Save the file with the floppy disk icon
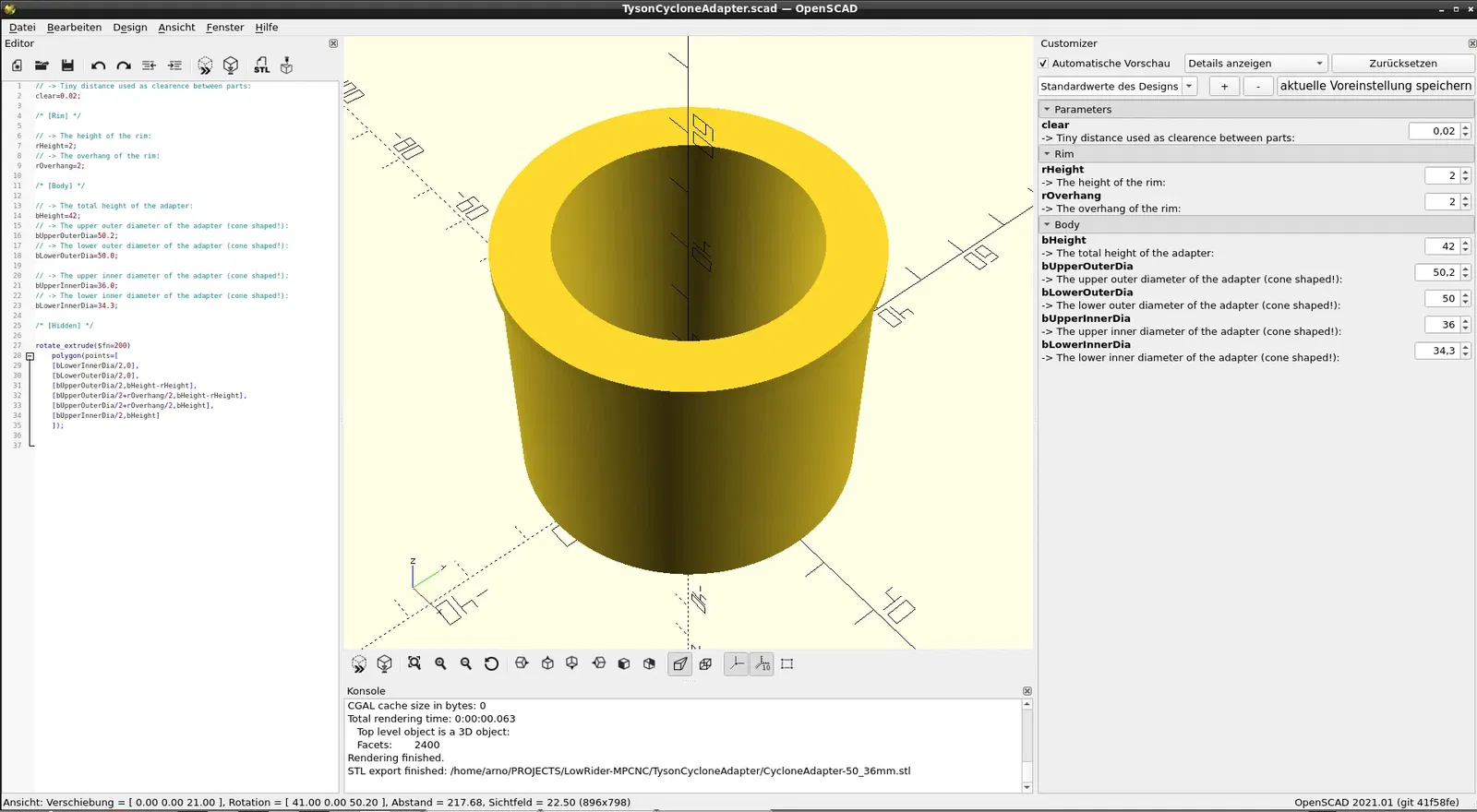The width and height of the screenshot is (1477, 812). coord(67,66)
